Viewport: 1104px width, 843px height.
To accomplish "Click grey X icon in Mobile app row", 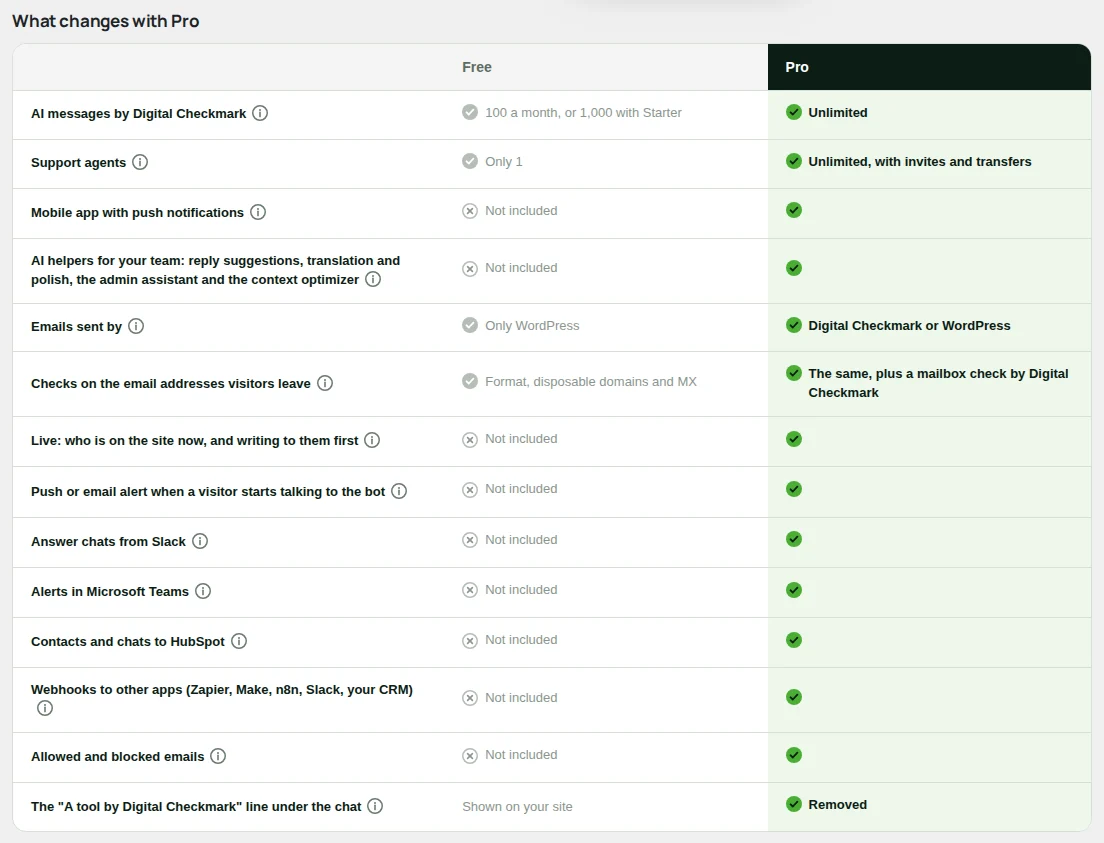I will 470,211.
